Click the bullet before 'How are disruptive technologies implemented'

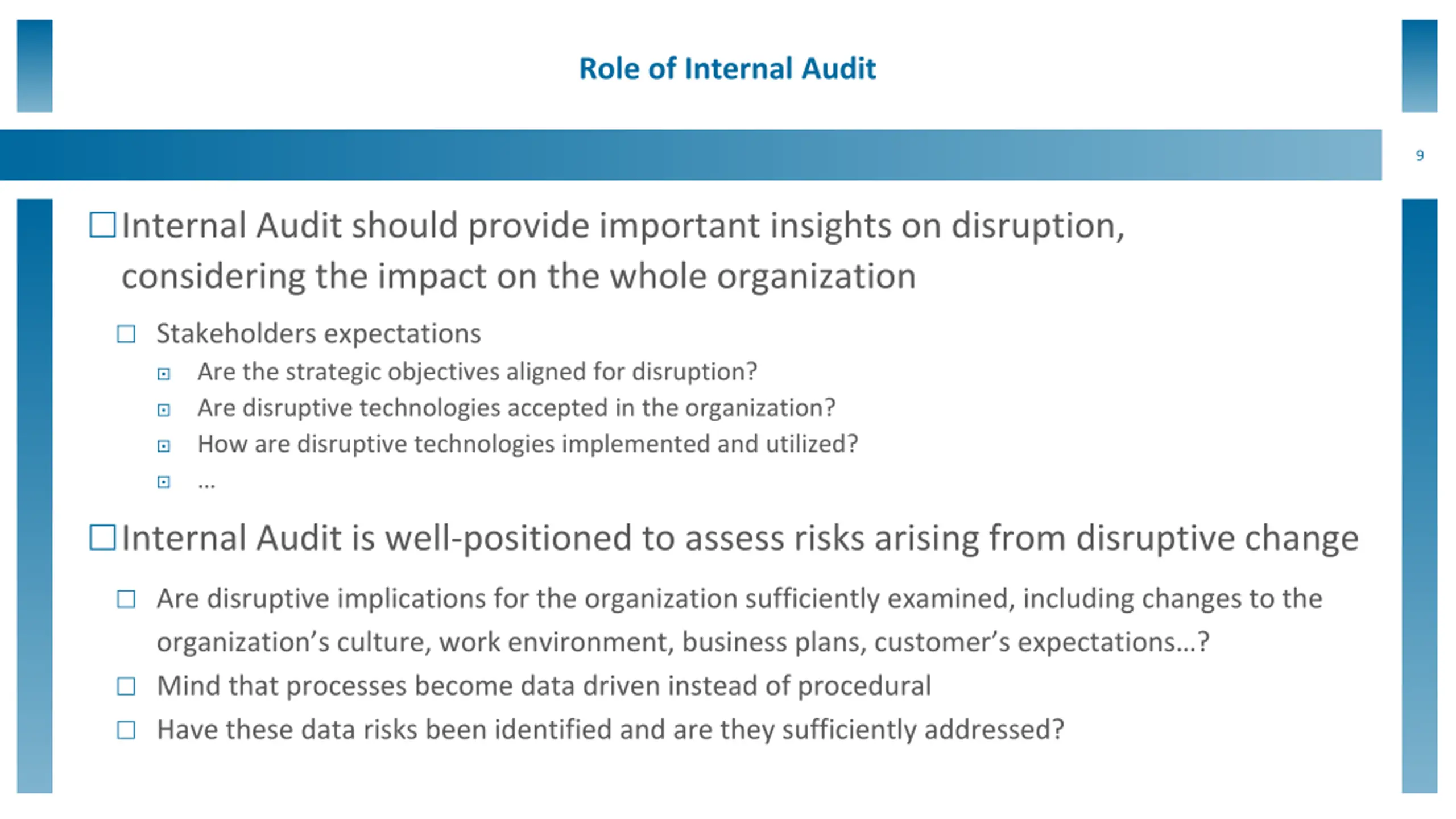tap(164, 446)
